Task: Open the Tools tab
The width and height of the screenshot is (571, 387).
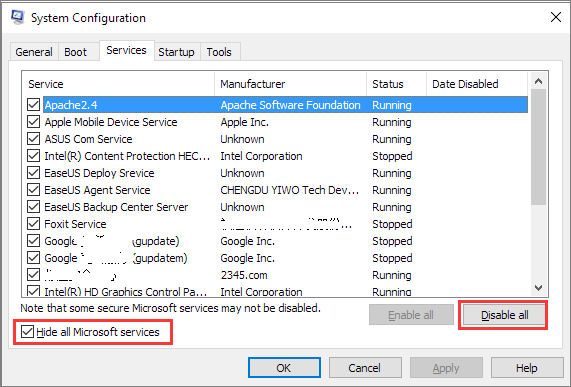Action: point(219,52)
